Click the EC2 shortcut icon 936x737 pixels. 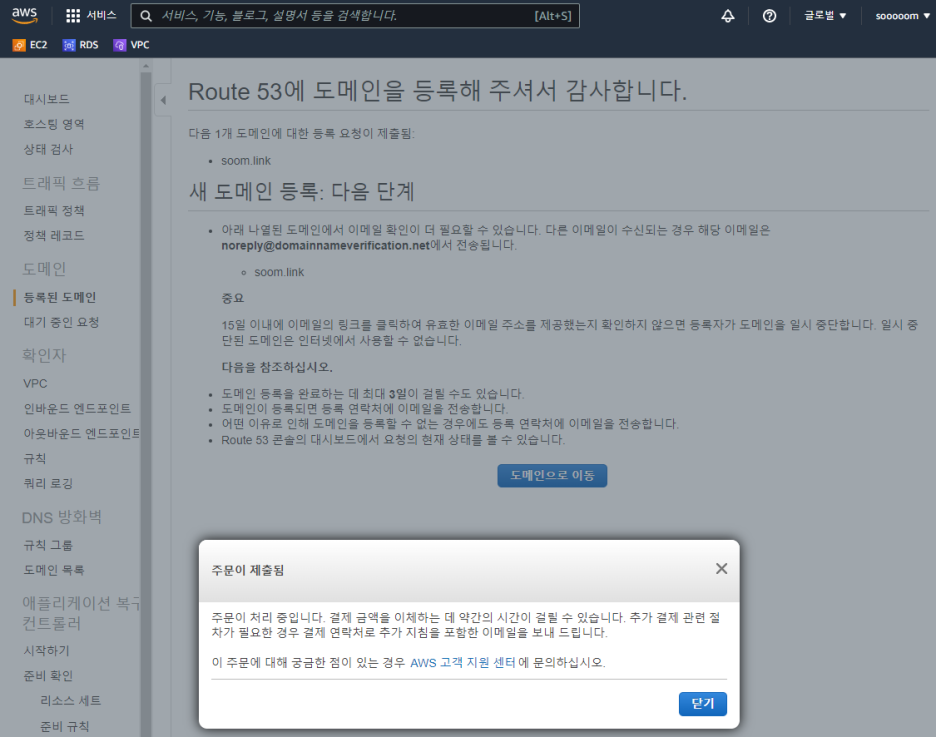click(19, 45)
